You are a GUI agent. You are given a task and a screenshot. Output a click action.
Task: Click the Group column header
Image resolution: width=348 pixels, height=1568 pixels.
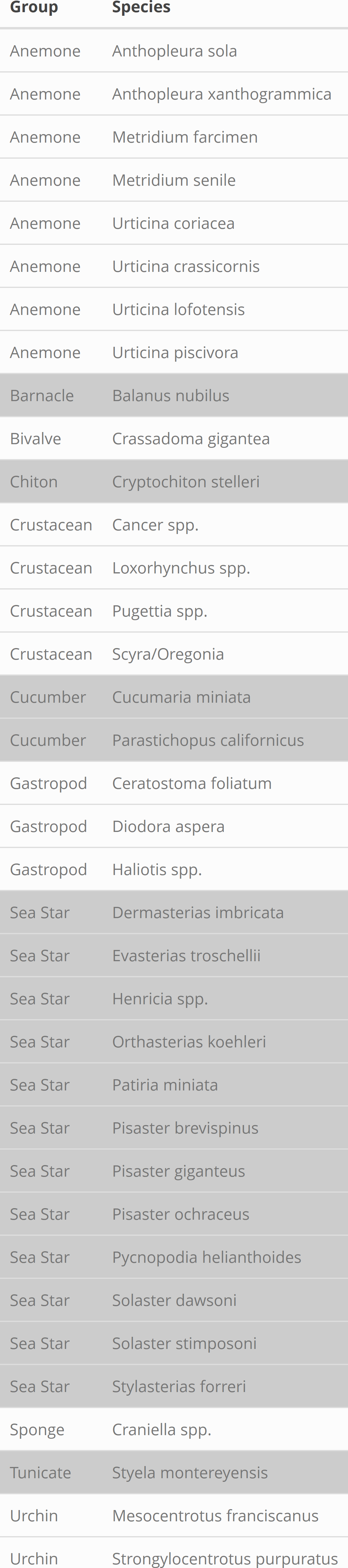tap(33, 8)
